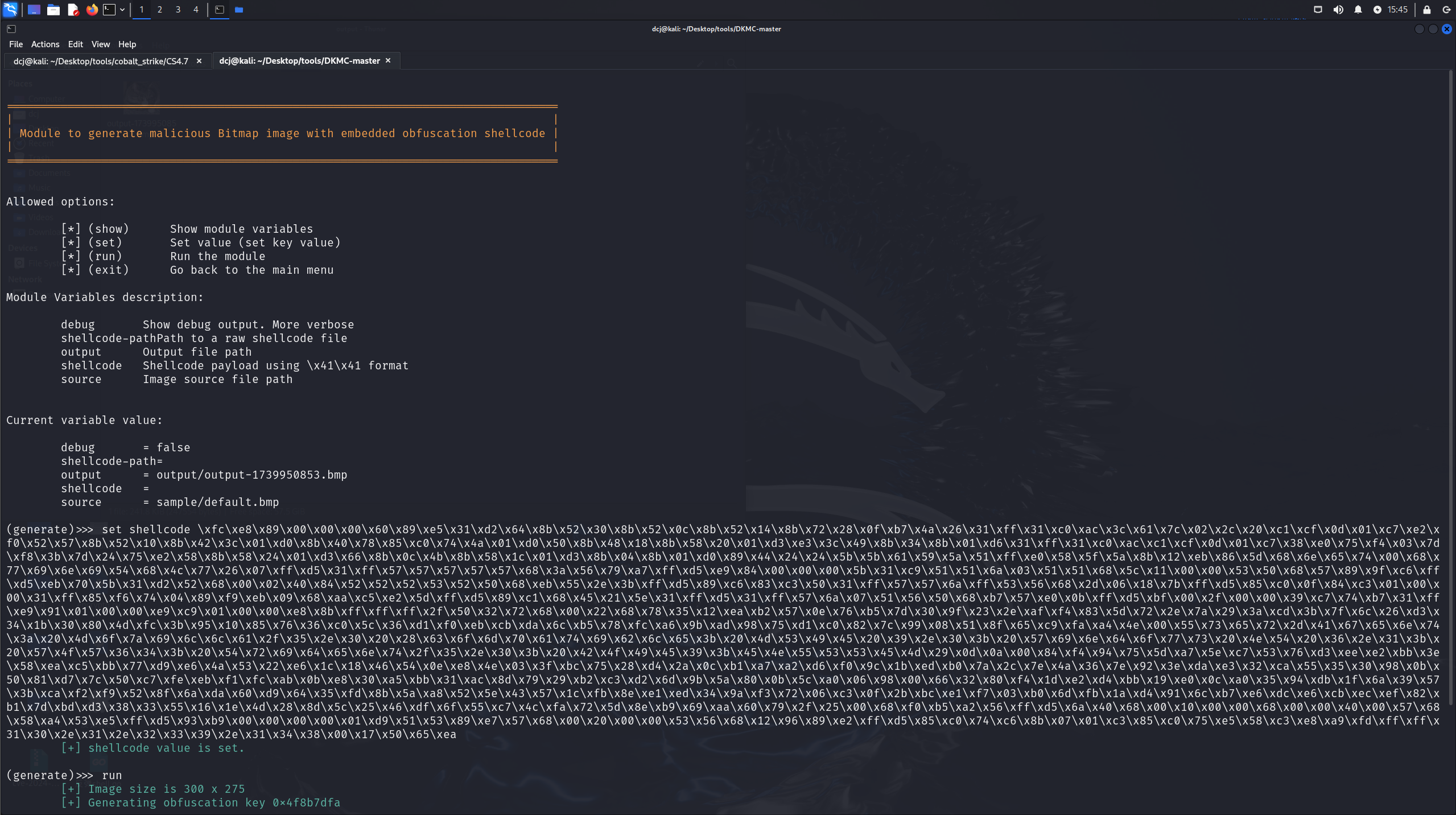The image size is (1456, 815).
Task: Open the Actions menu
Action: (x=46, y=44)
